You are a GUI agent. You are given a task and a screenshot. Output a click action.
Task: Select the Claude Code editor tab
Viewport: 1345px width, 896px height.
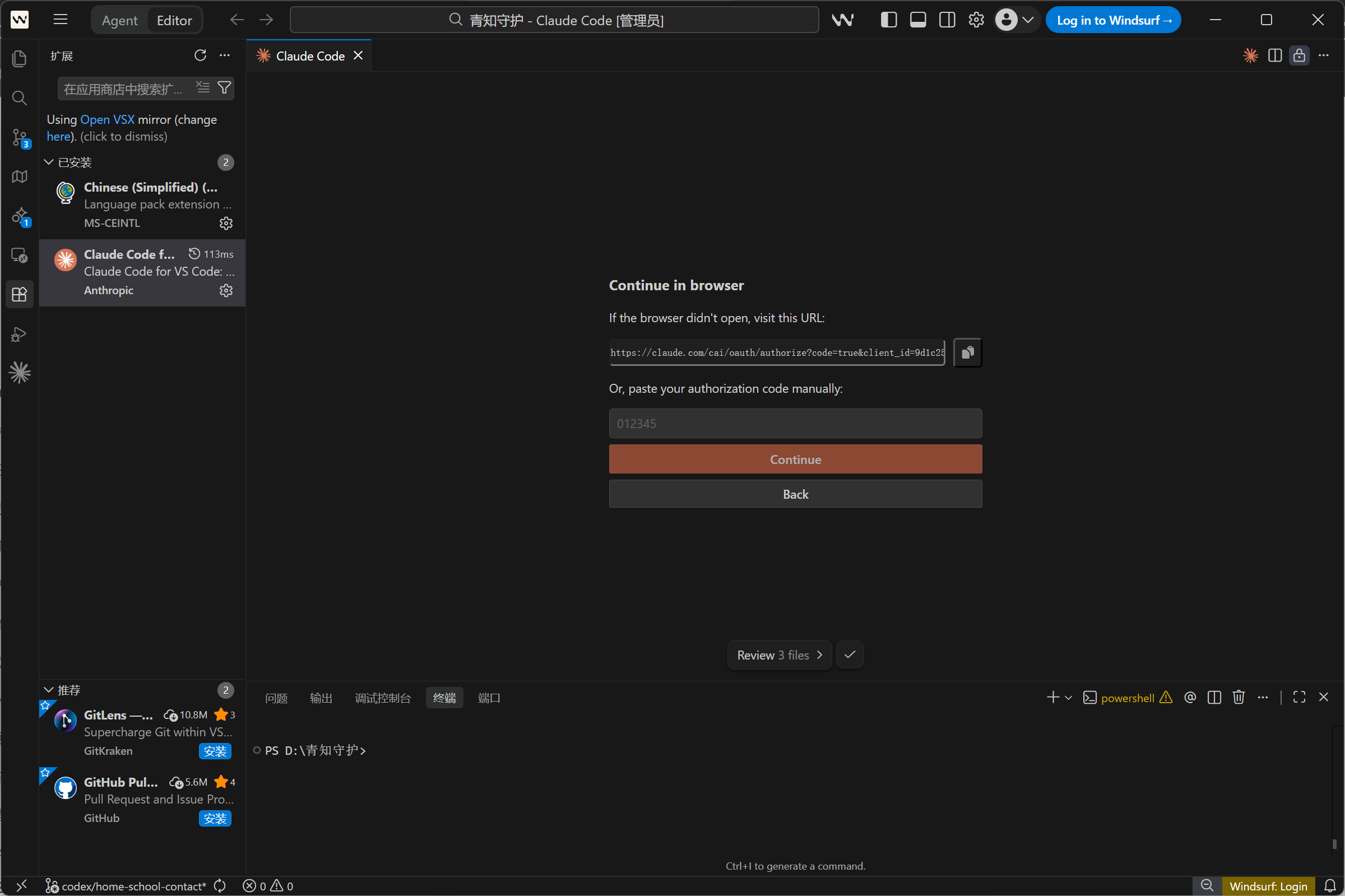click(310, 56)
